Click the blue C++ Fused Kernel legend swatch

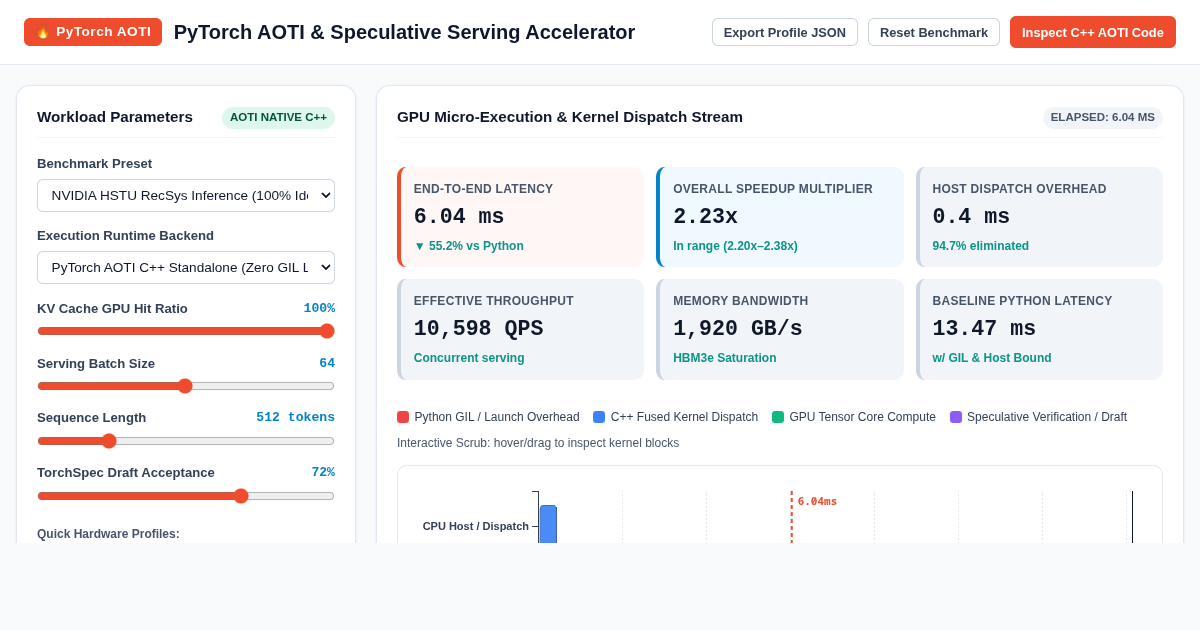pos(599,417)
